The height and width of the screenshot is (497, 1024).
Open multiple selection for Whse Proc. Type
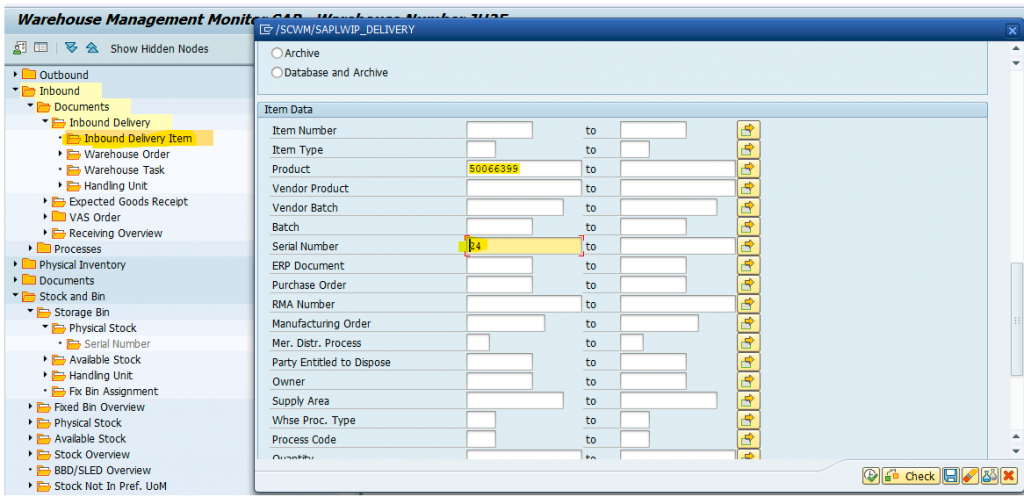[x=748, y=420]
